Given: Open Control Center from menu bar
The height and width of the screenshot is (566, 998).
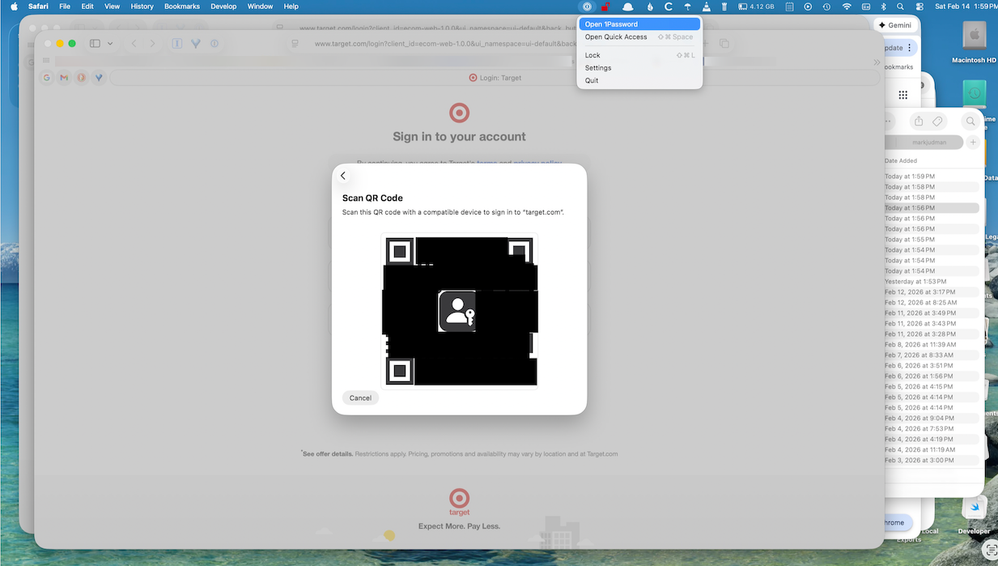Looking at the screenshot, I should pyautogui.click(x=918, y=6).
